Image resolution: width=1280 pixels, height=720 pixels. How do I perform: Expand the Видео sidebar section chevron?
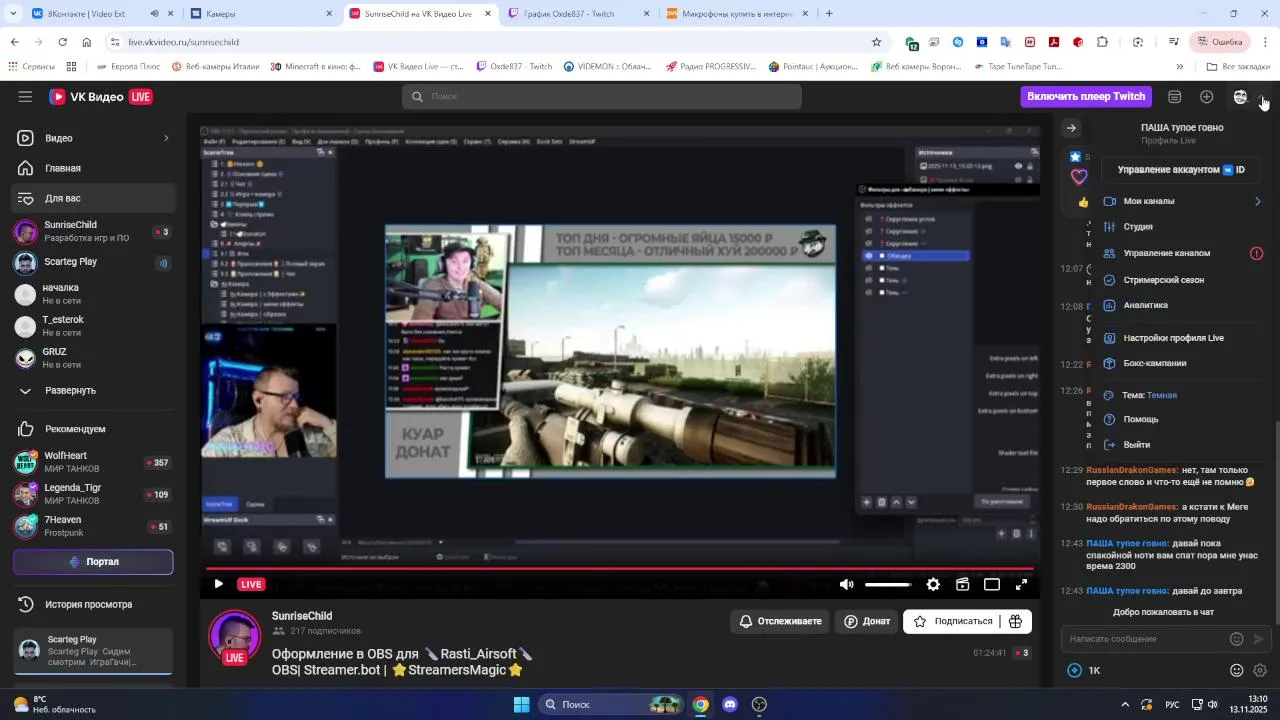(x=166, y=138)
